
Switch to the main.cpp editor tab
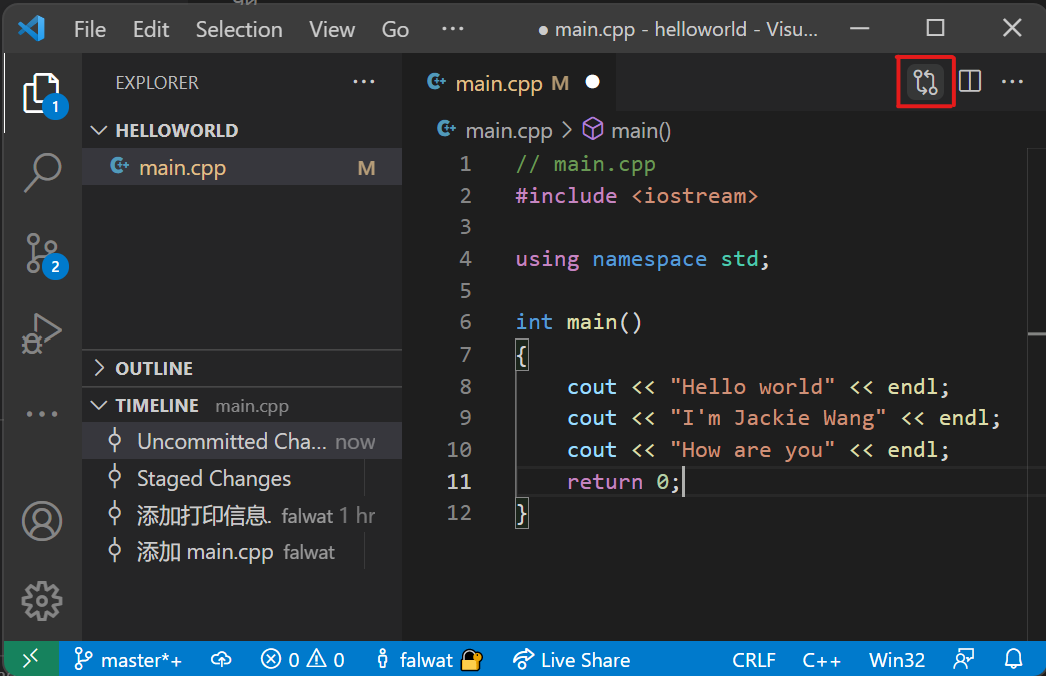click(x=498, y=83)
